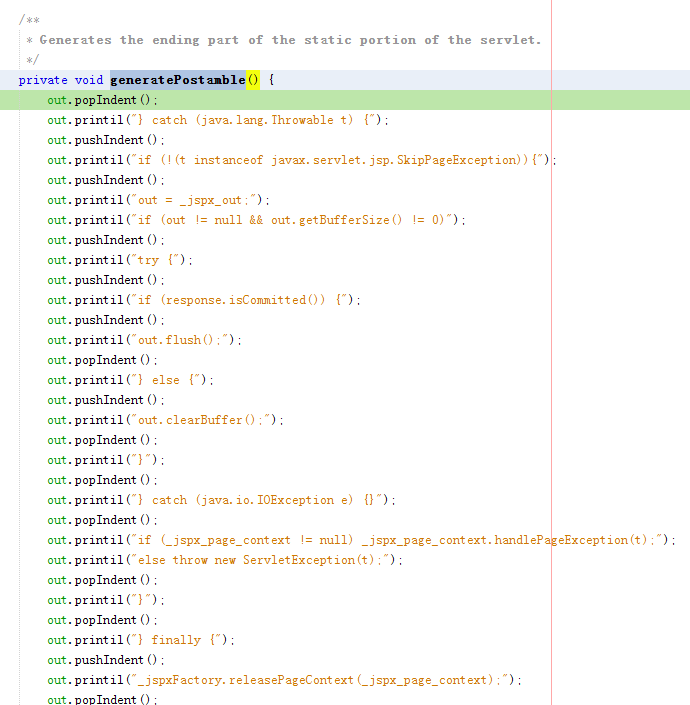The image size is (690, 705).
Task: Click '_jspx_page_context != null' condition text
Action: (x=255, y=540)
